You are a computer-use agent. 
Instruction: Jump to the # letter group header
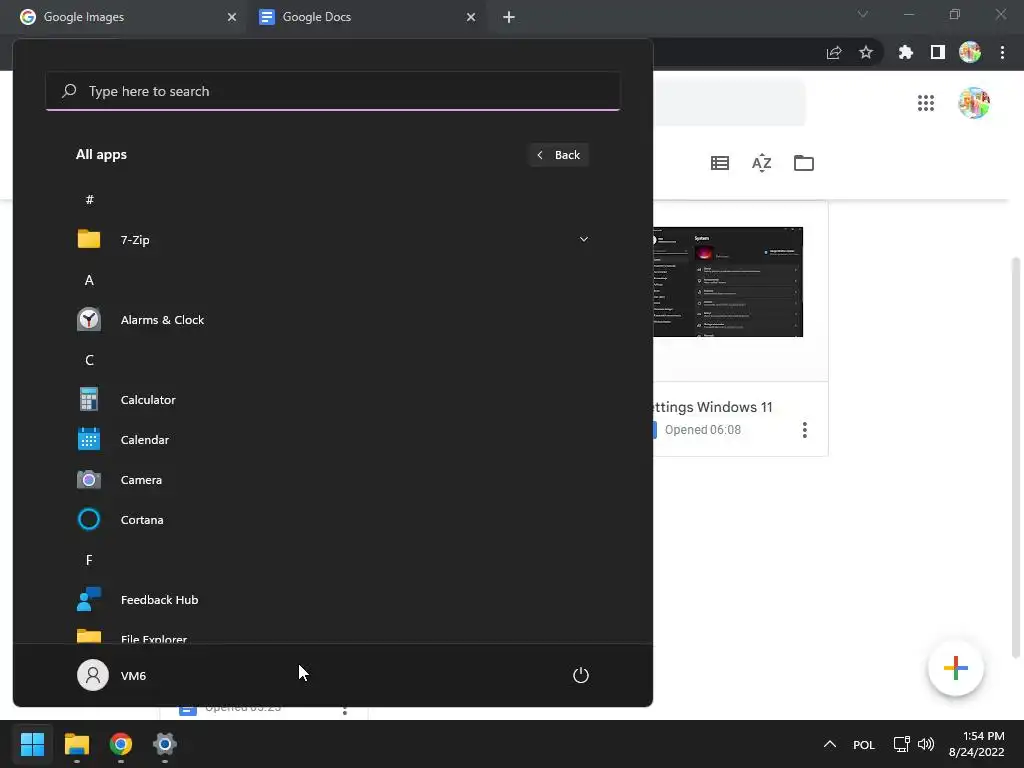click(x=89, y=200)
